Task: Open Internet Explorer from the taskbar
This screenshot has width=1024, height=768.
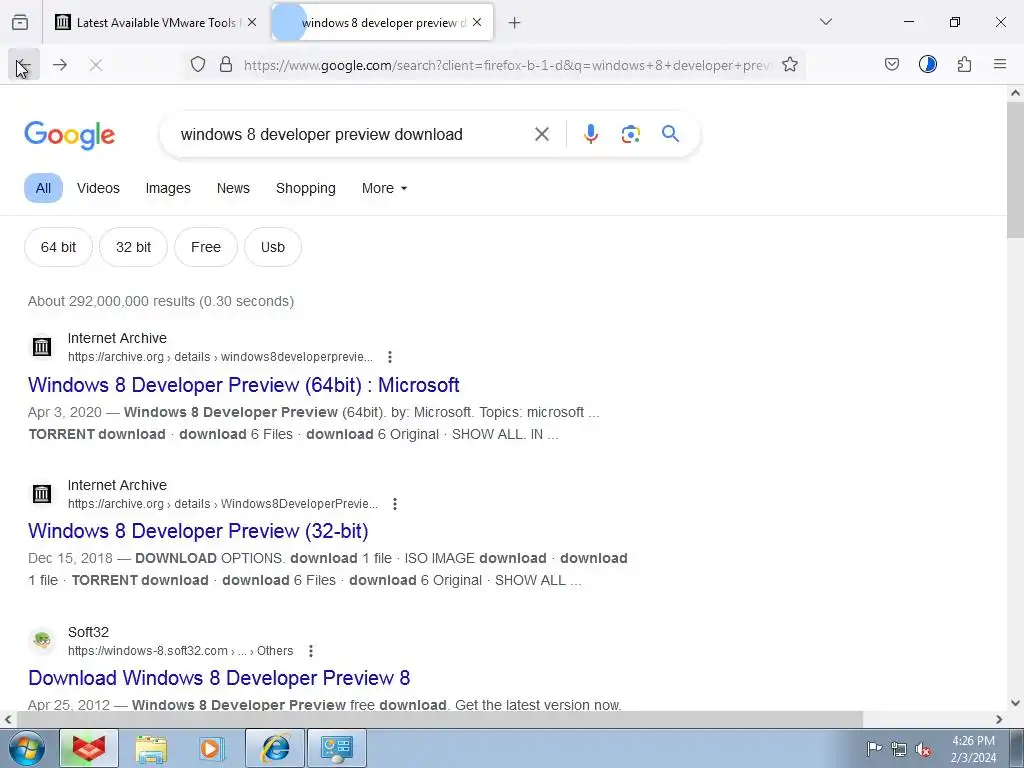Action: click(275, 748)
